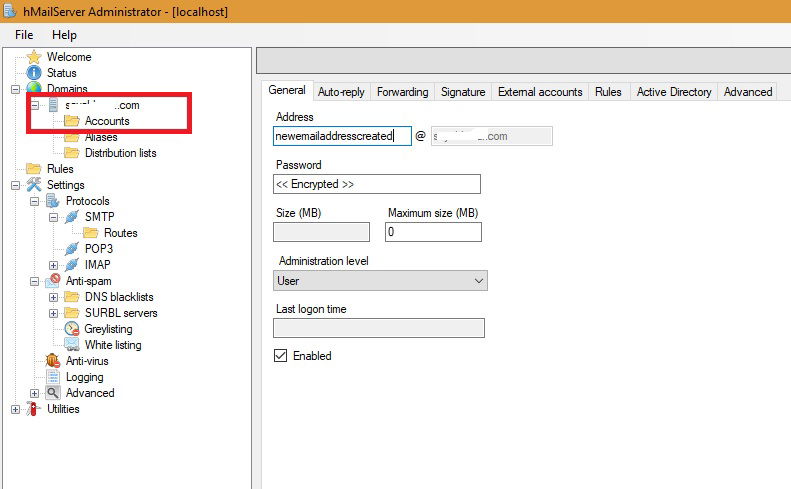
Task: Click the Password field
Action: (x=377, y=184)
